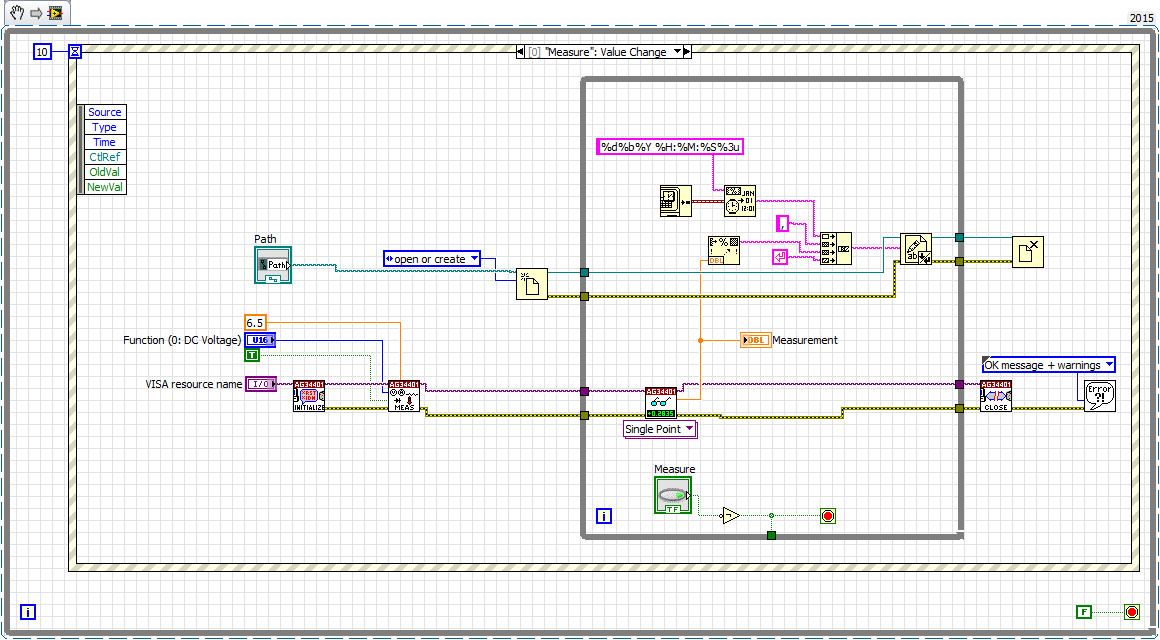Go to previous event case arrow
This screenshot has width=1160, height=640.
(521, 52)
